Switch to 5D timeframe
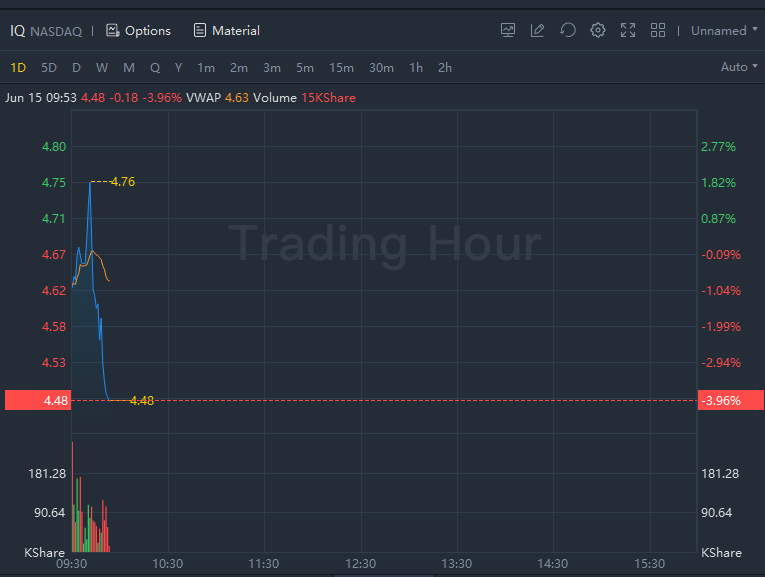765x577 pixels. [49, 68]
